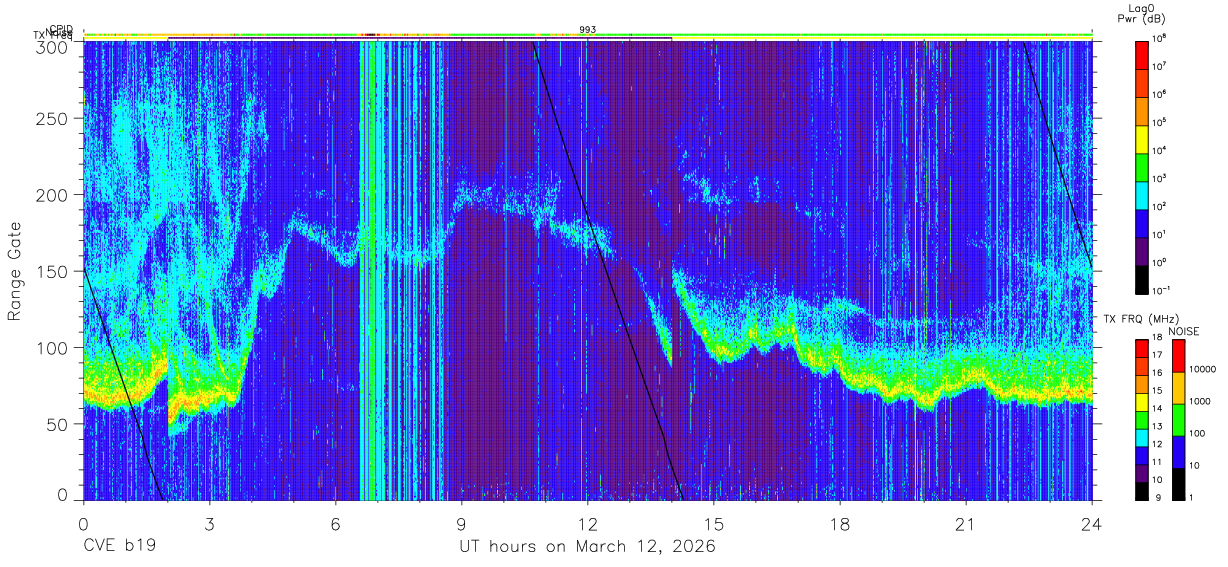This screenshot has width=1228, height=567.
Task: Click the 'CVE b19' radar beam label
Action: (x=119, y=547)
